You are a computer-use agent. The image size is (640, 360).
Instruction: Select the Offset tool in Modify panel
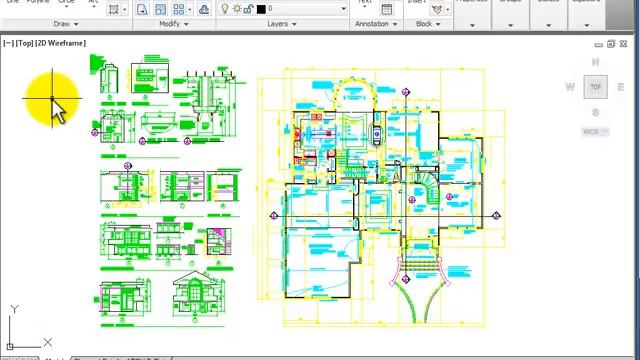coord(204,9)
